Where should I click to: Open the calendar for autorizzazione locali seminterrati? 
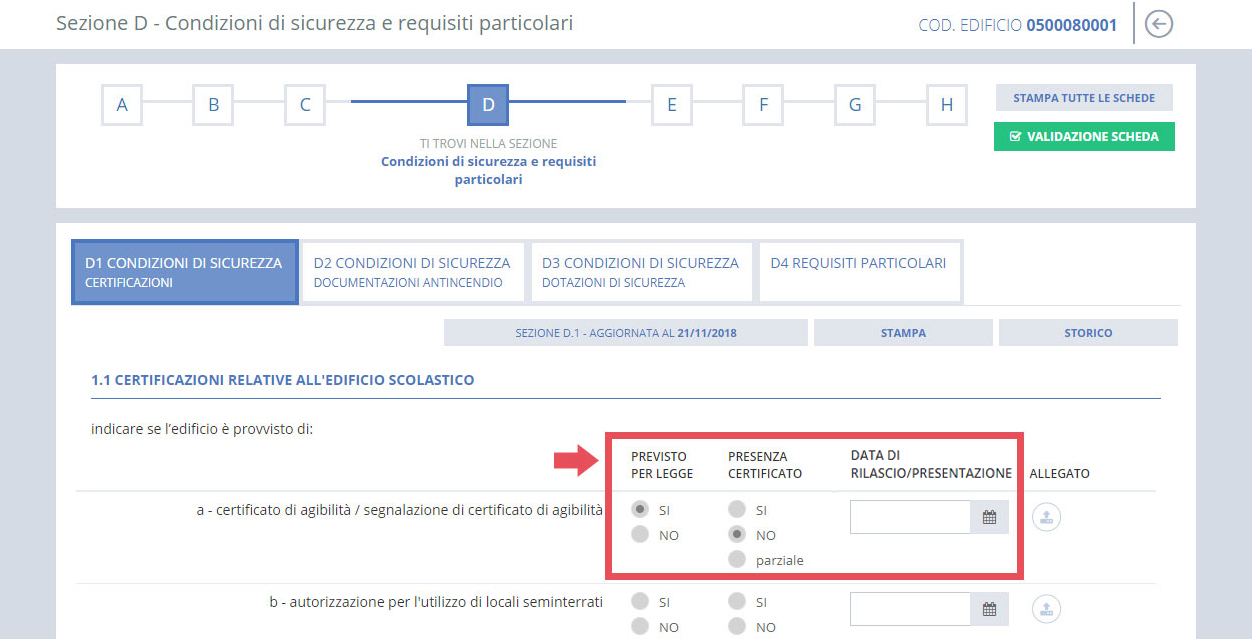click(x=989, y=608)
